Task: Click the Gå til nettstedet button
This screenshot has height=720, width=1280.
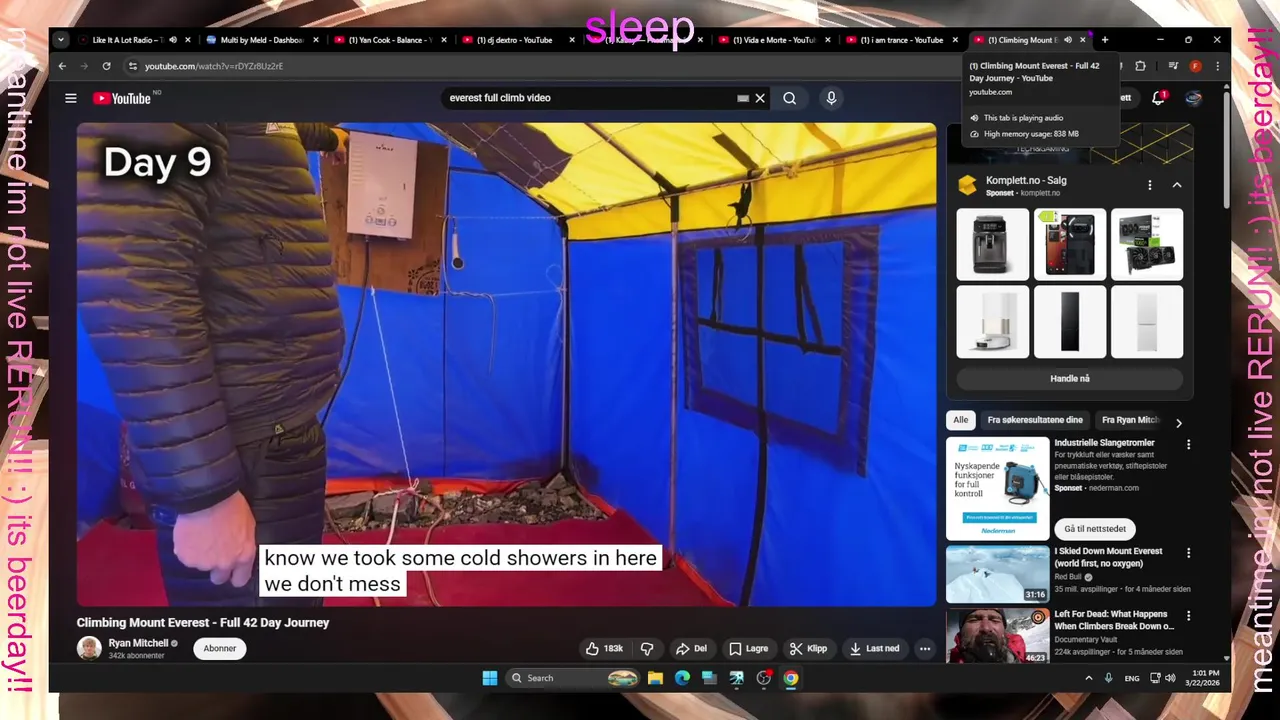Action: tap(1095, 529)
